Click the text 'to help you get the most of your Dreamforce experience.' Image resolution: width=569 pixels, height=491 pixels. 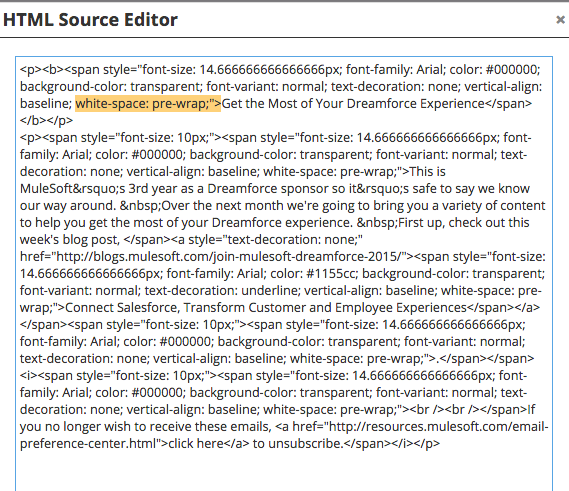[x=186, y=222]
